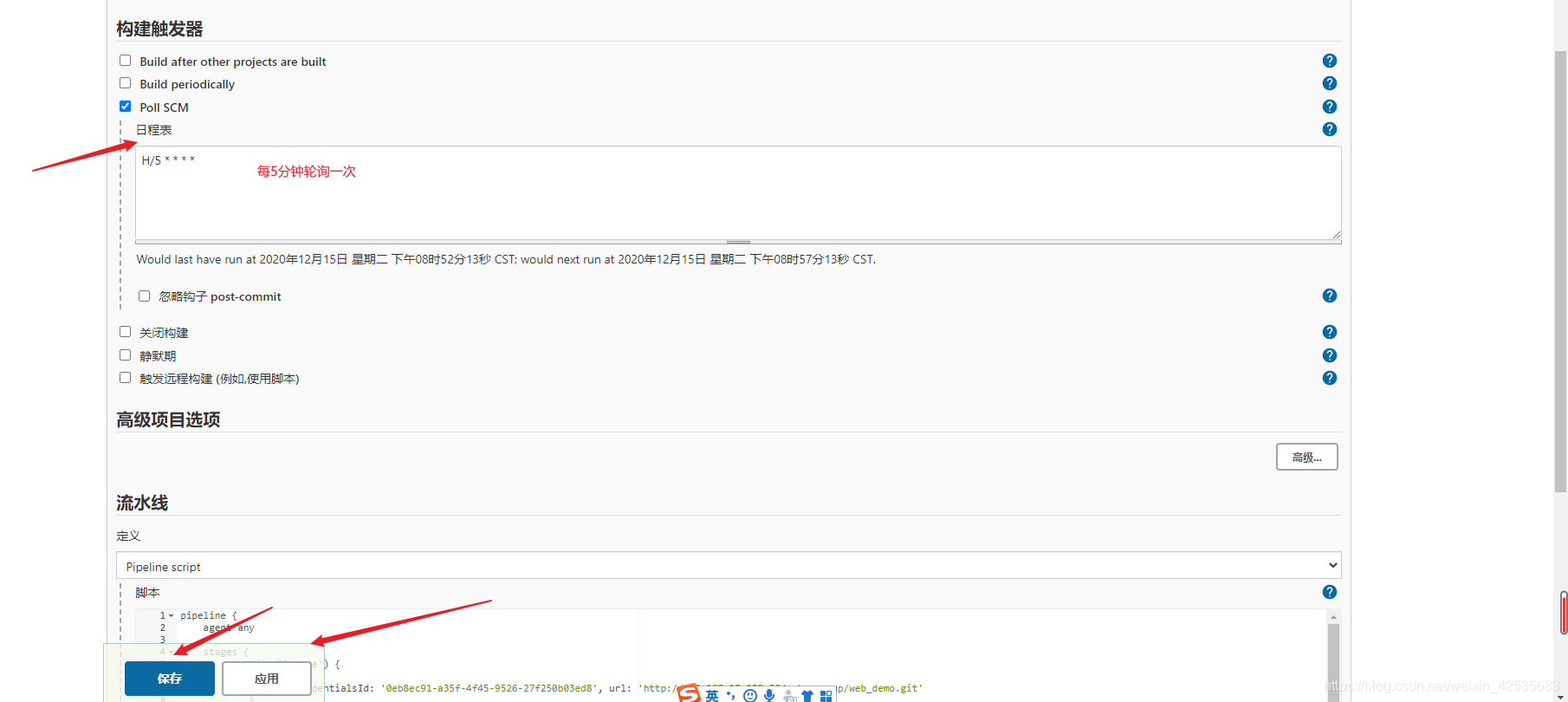
Task: Click the 构建触发器 section heading
Action: 159,29
